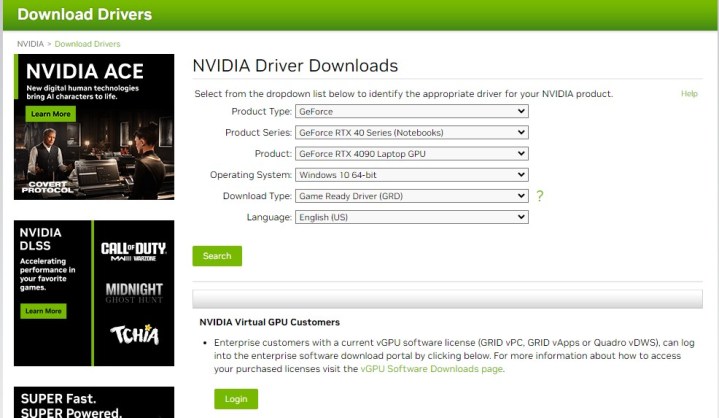Open the Product Type dropdown
719x418 pixels.
click(411, 111)
